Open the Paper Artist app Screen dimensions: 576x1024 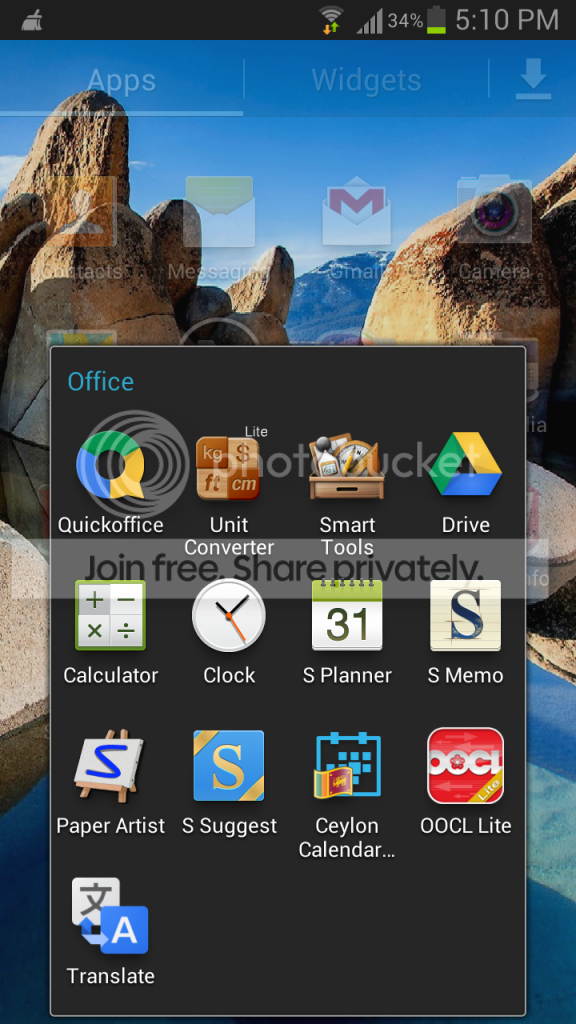click(x=110, y=766)
